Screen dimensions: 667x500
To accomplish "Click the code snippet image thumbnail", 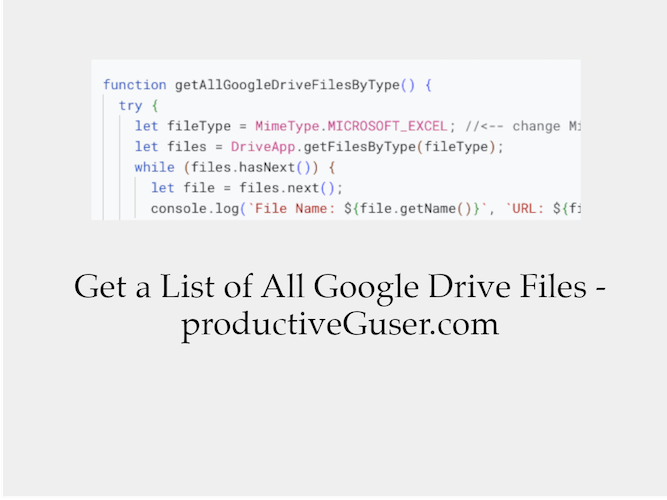I will pos(336,140).
